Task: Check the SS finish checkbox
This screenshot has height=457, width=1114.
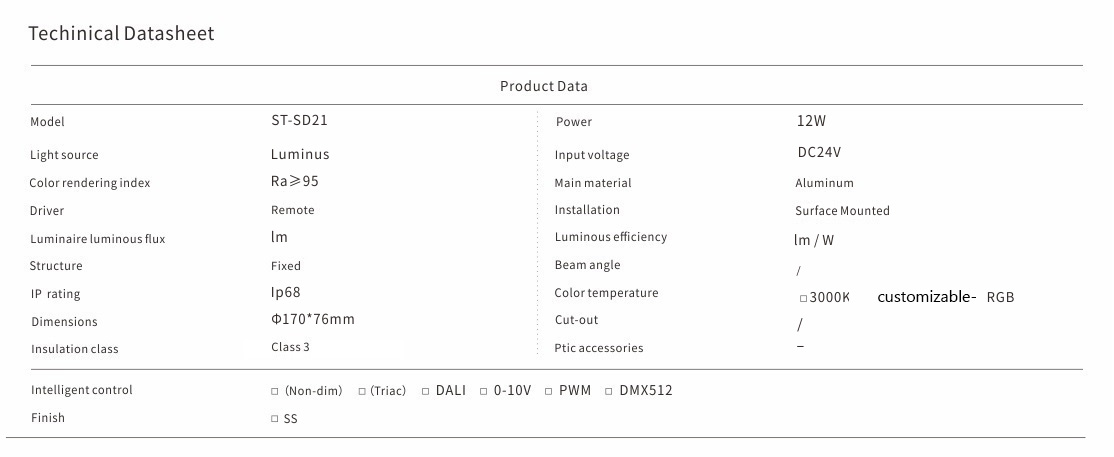Action: (275, 419)
